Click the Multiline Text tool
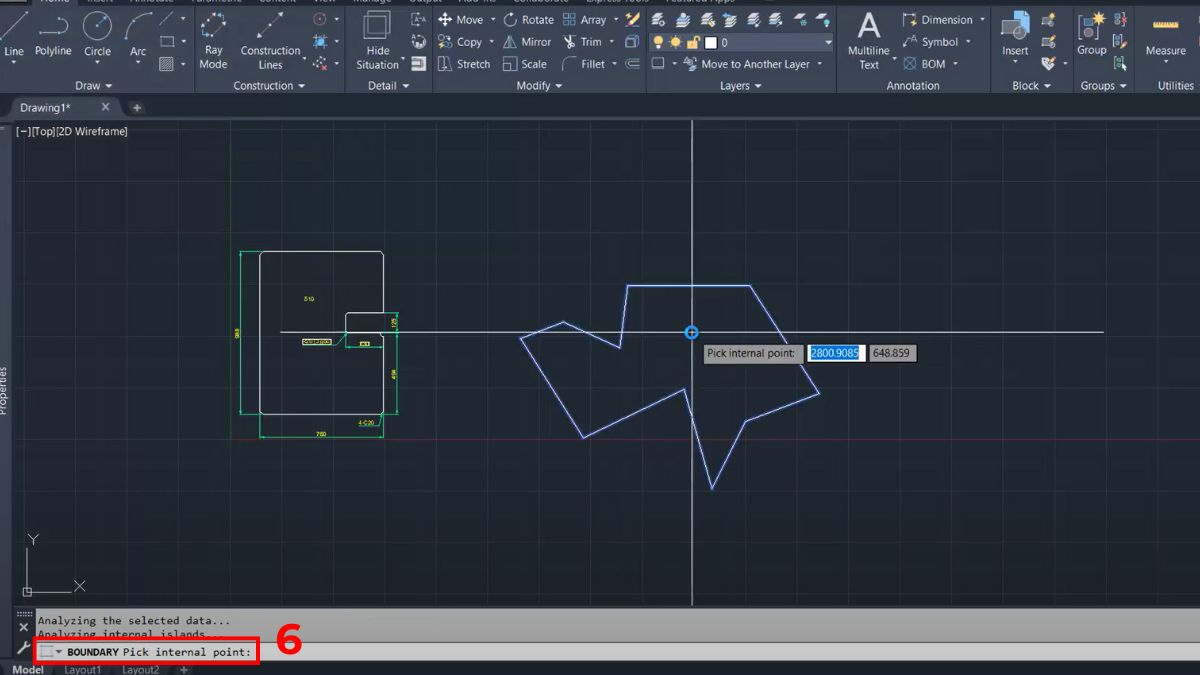Screen dimensions: 1200x675 (869, 40)
